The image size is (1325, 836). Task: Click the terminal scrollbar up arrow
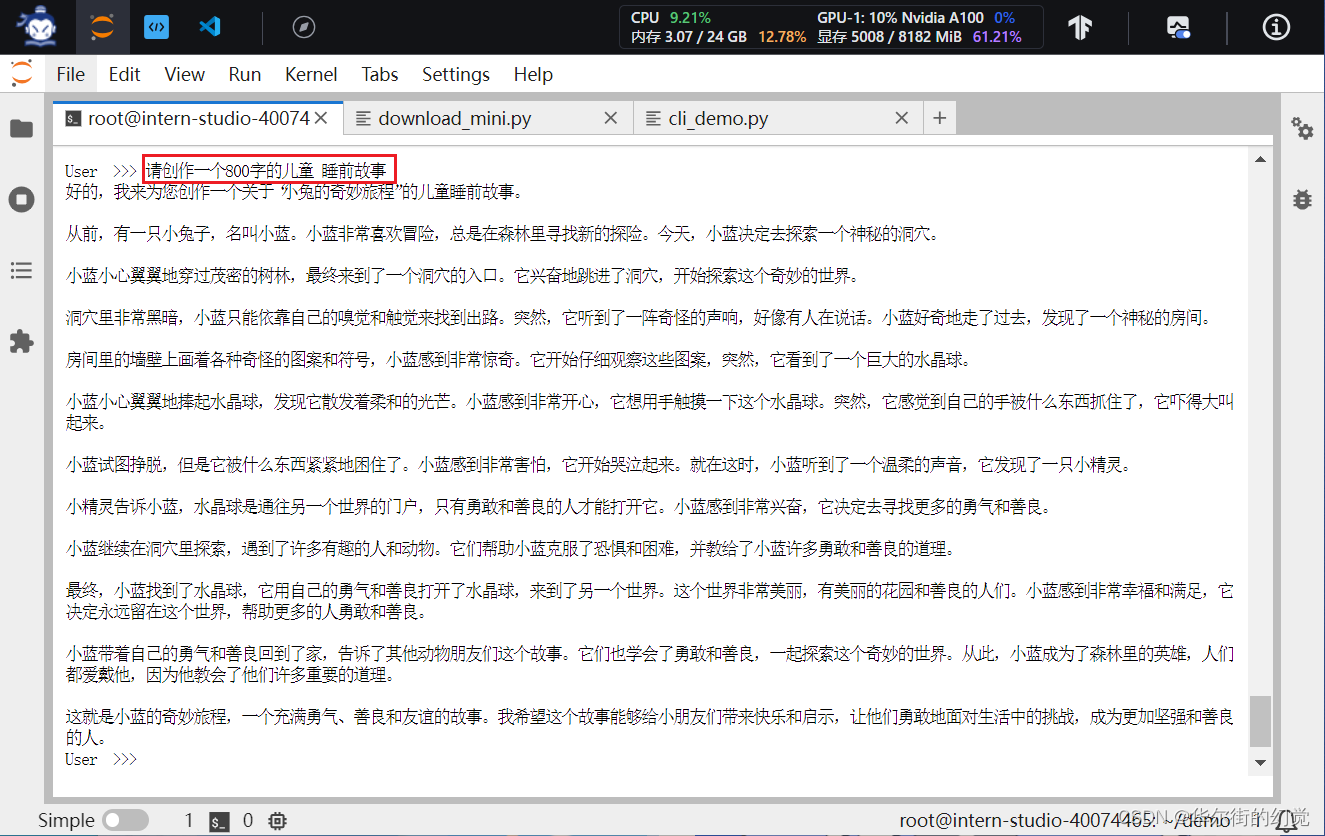pos(1261,159)
